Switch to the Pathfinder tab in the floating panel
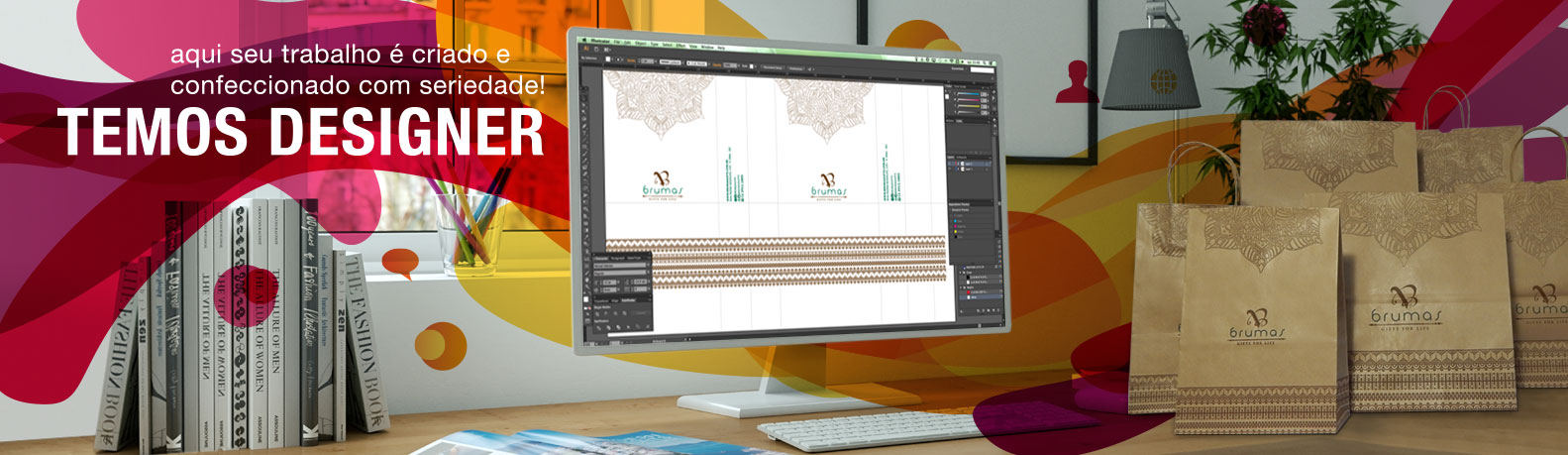 point(628,300)
